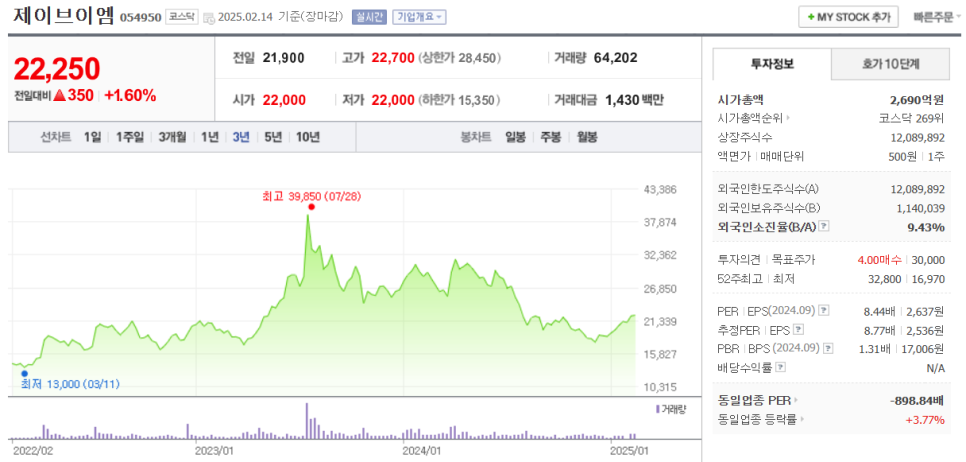
Task: Click the 실시간 button
Action: (x=370, y=17)
